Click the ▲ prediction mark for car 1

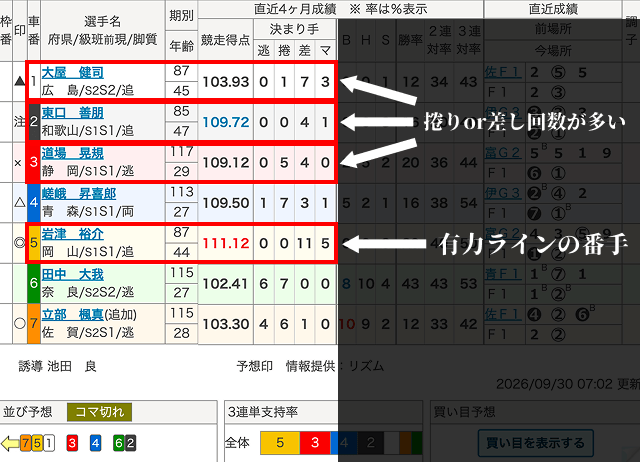coord(20,81)
